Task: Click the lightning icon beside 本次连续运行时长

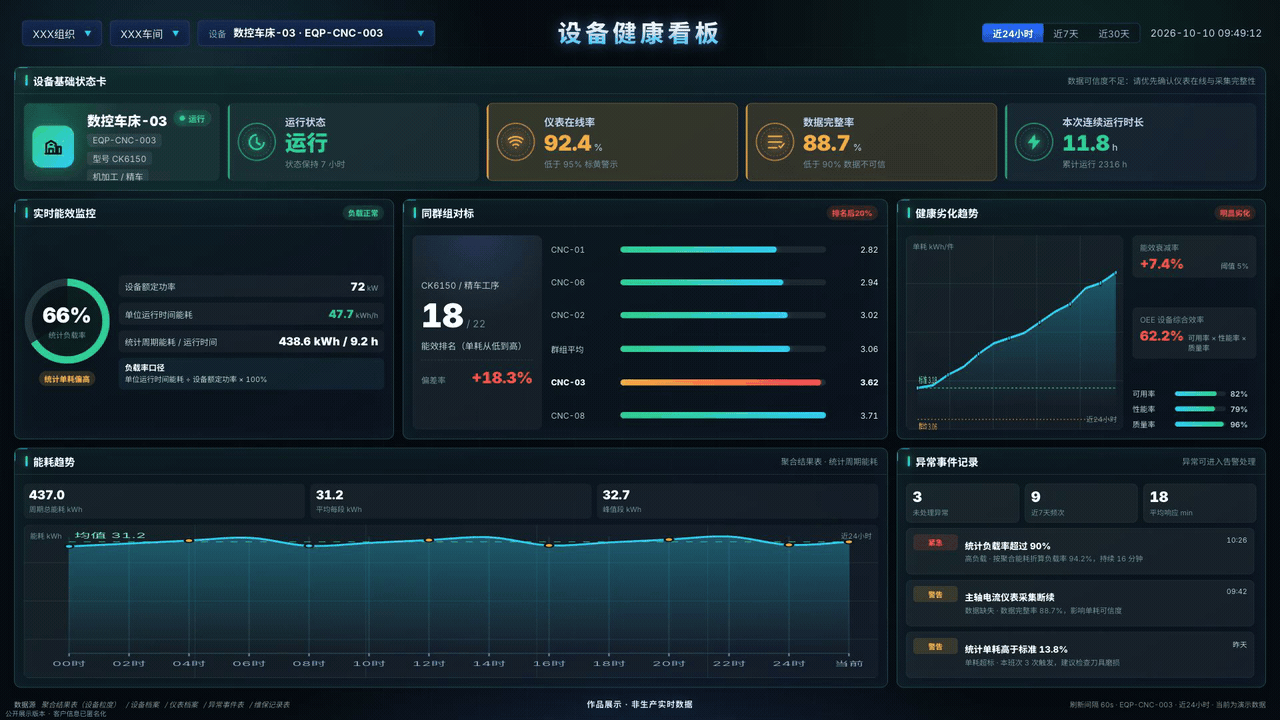Action: 1034,142
